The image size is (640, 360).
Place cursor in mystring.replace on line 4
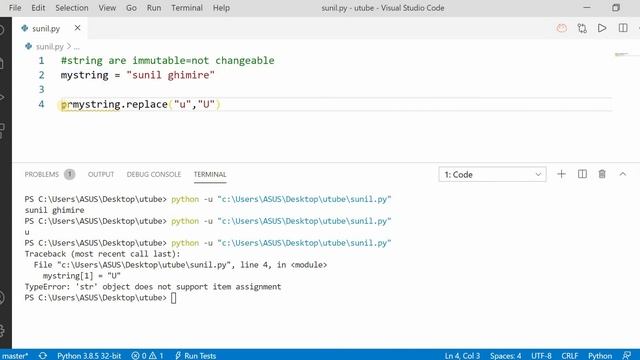point(120,104)
